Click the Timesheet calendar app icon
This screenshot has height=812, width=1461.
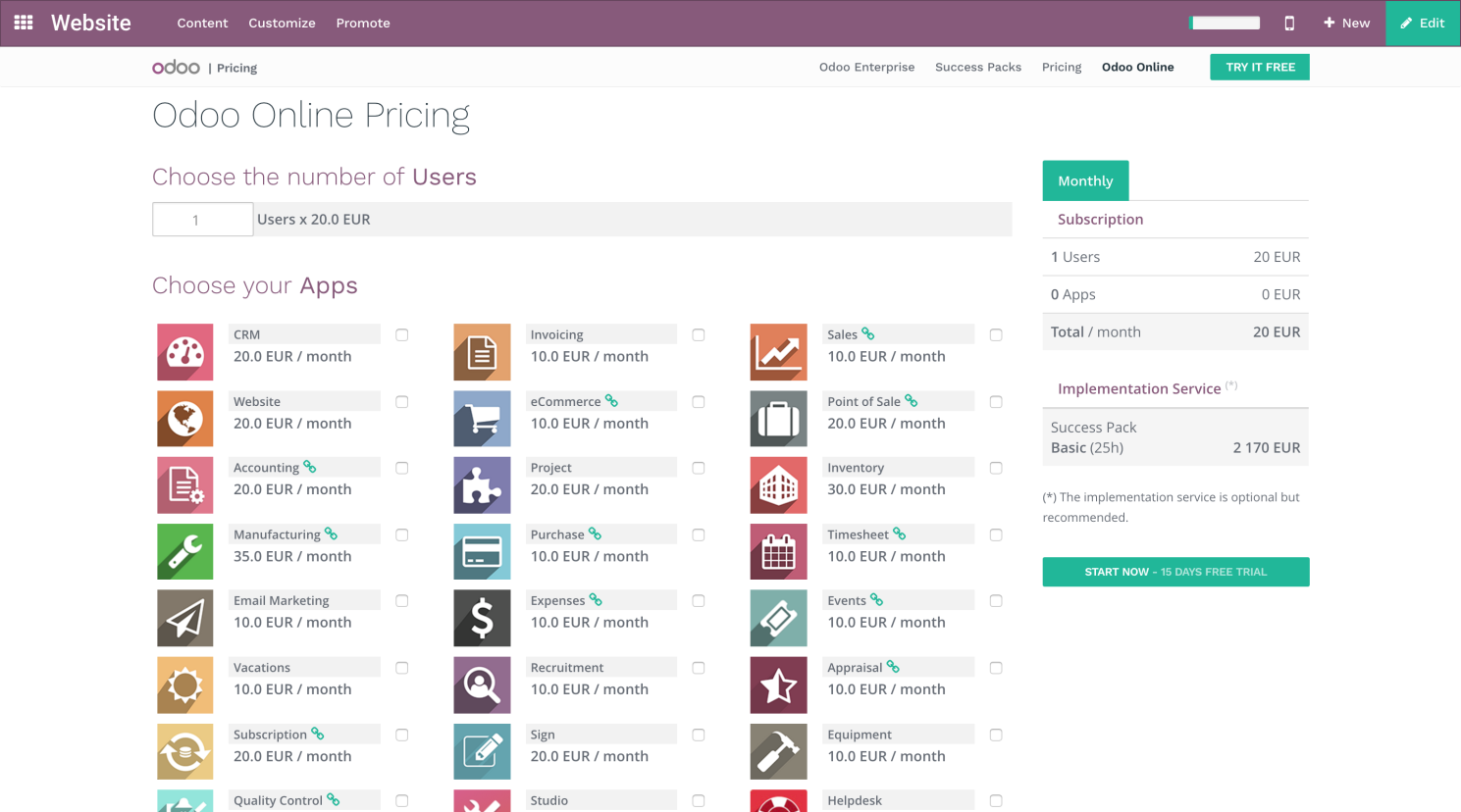coord(779,552)
